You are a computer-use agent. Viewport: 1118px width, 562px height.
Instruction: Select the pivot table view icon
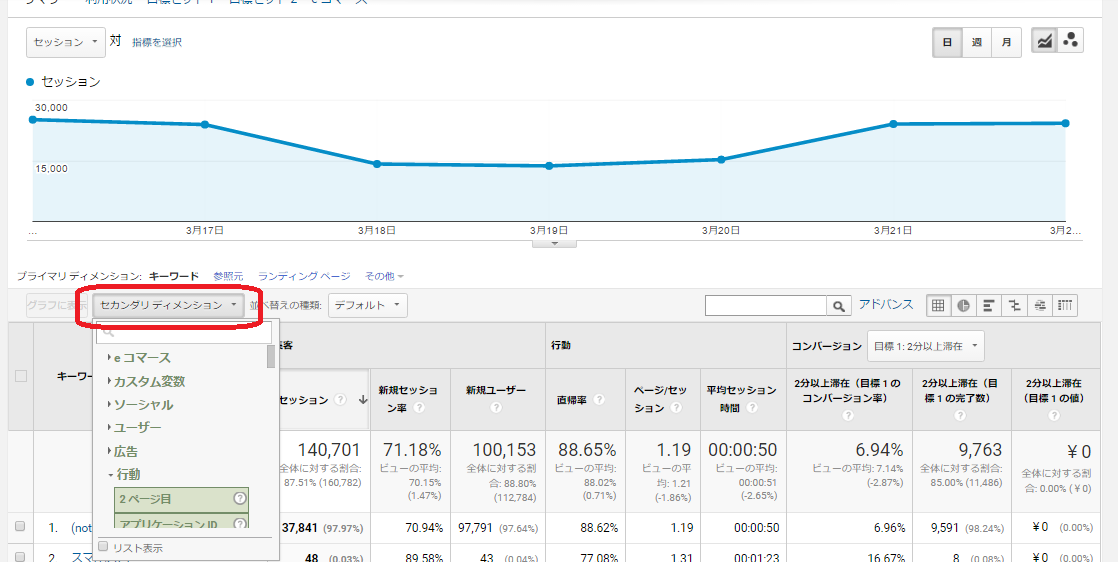click(x=1066, y=305)
